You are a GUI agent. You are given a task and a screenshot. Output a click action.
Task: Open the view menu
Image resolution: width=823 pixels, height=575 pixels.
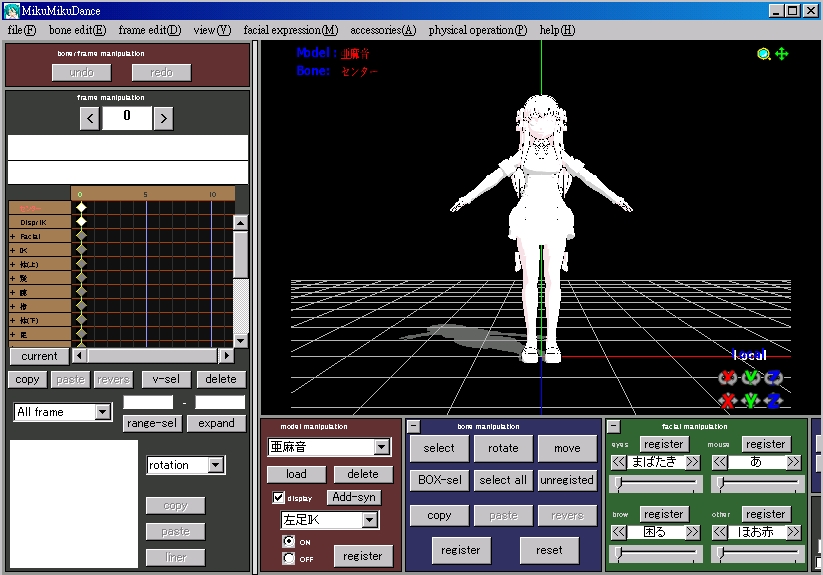click(x=212, y=30)
